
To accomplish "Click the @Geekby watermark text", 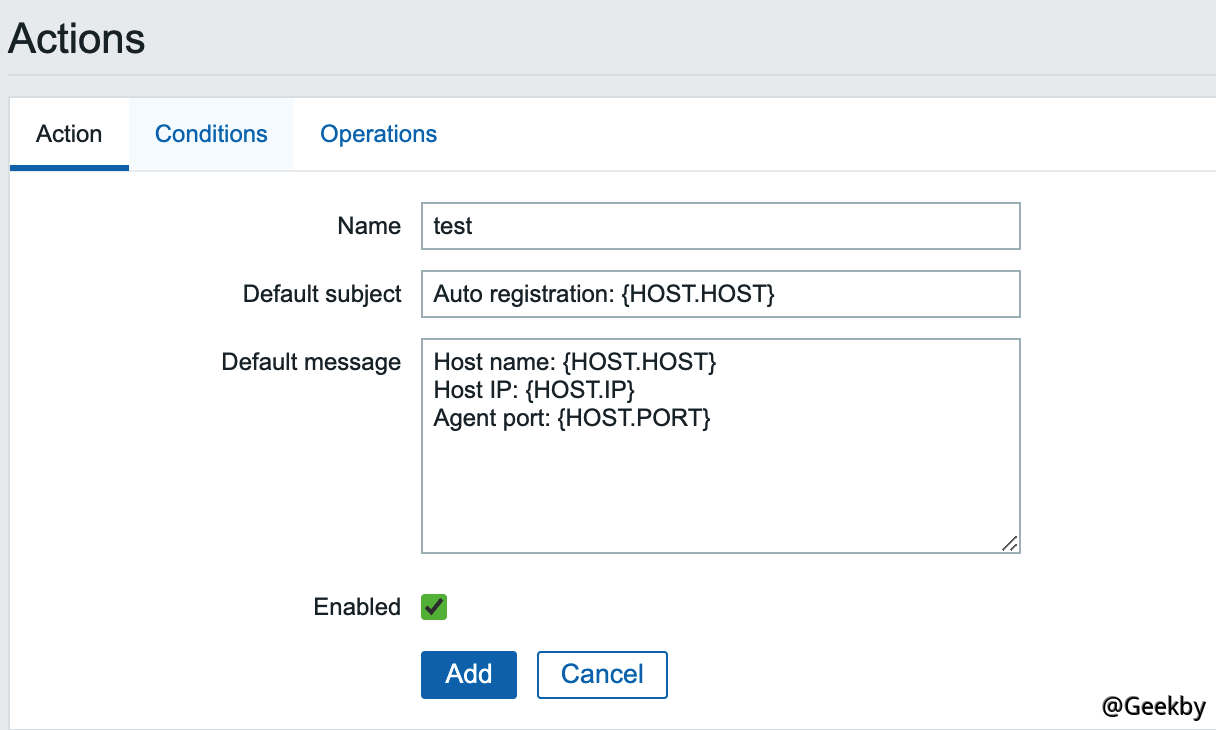I will [x=1153, y=706].
